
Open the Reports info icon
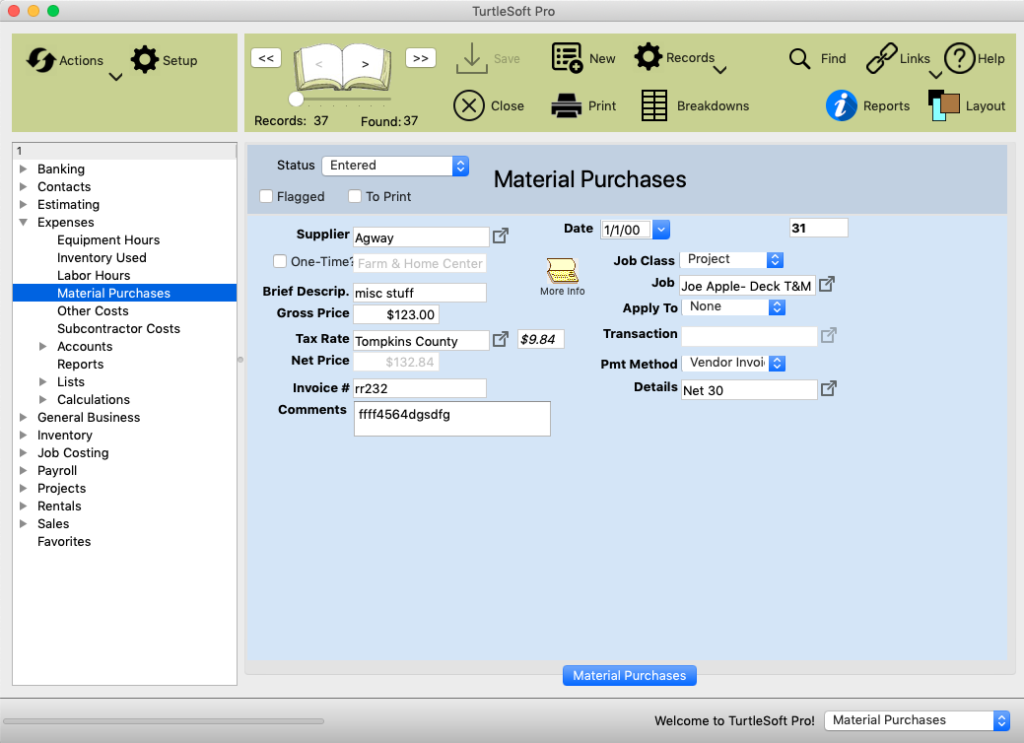click(841, 106)
